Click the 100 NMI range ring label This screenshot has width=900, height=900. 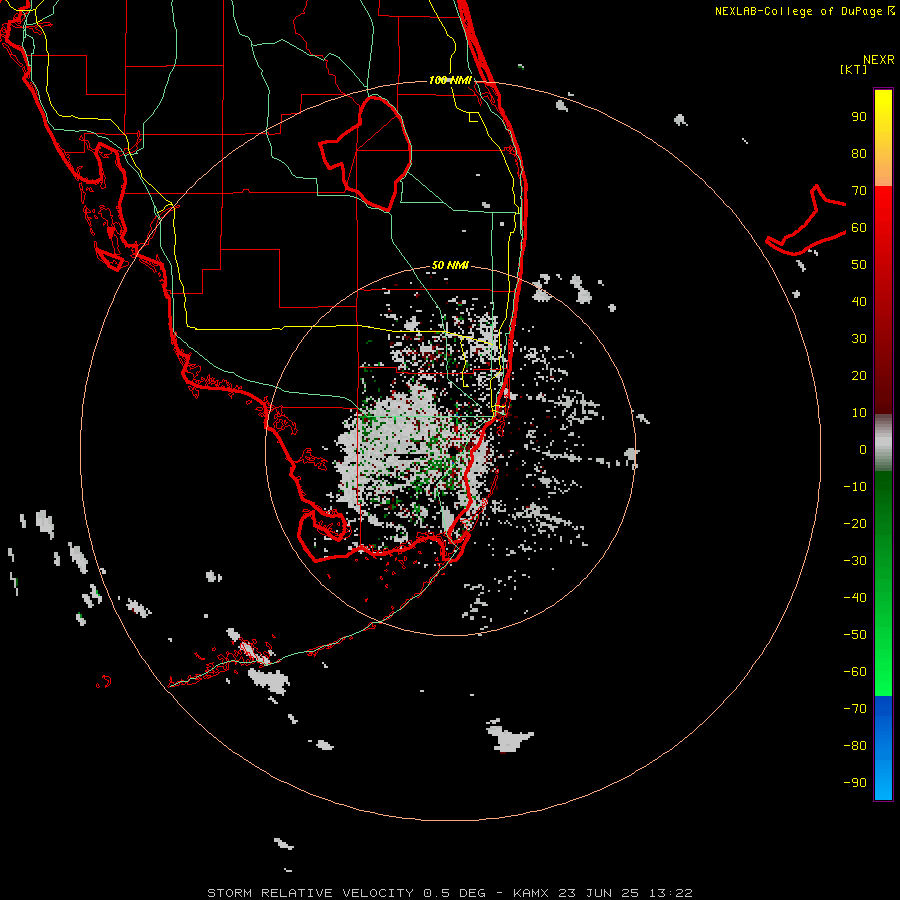tap(450, 80)
